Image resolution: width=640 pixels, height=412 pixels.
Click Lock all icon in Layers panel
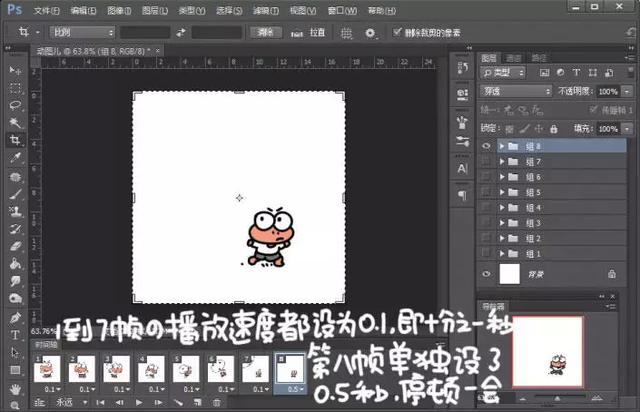pyautogui.click(x=553, y=129)
